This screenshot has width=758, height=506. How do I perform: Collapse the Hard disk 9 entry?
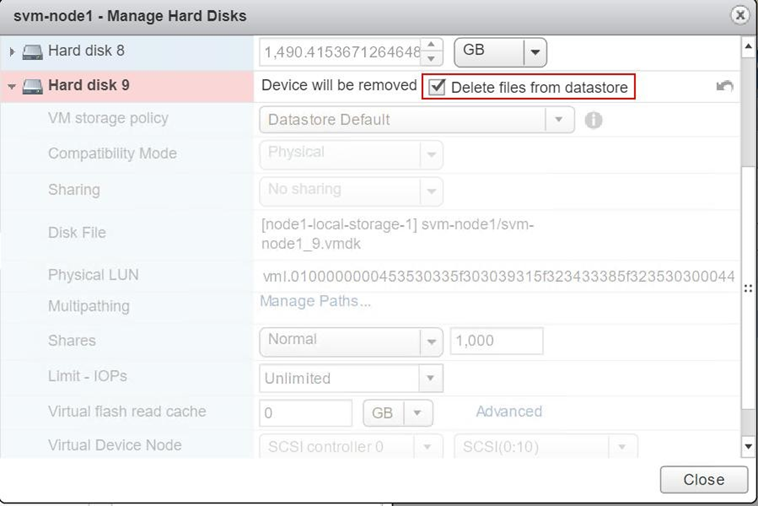pyautogui.click(x=12, y=87)
